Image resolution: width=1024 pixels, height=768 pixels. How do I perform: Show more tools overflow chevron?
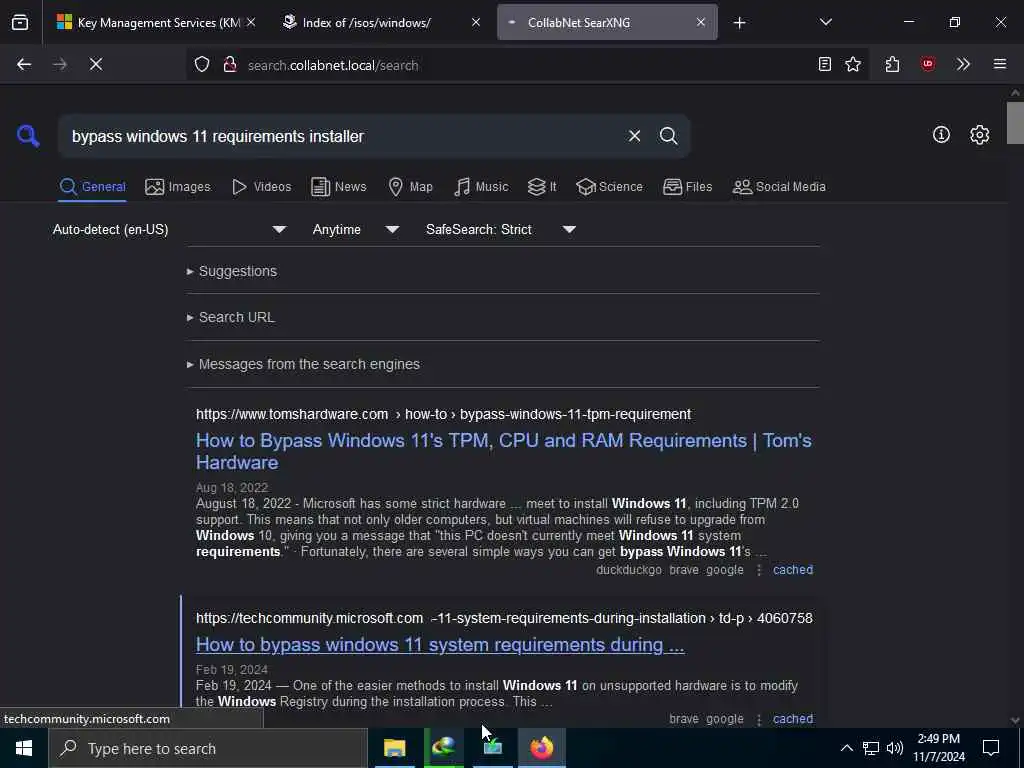click(963, 64)
